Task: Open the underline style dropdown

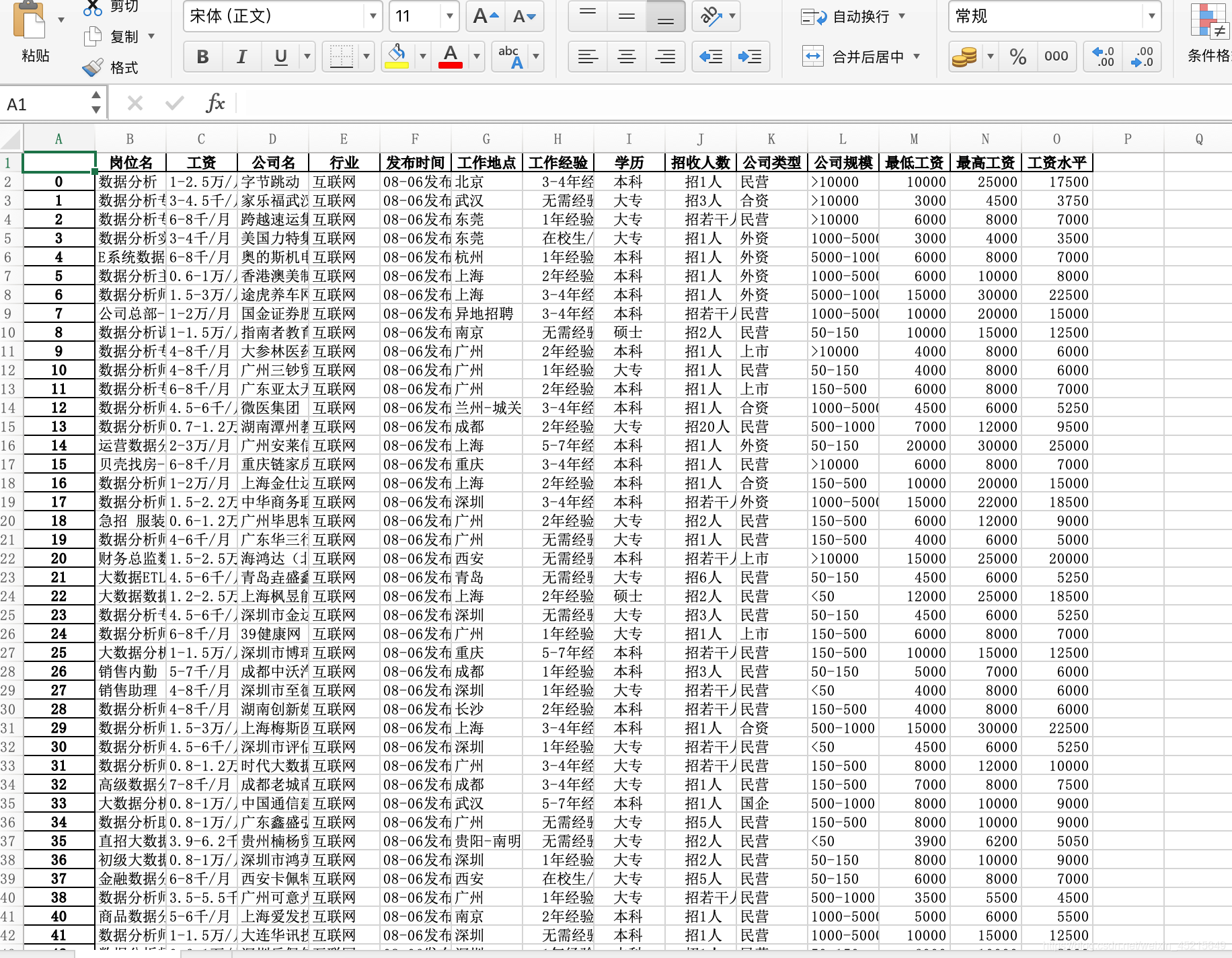Action: point(307,57)
